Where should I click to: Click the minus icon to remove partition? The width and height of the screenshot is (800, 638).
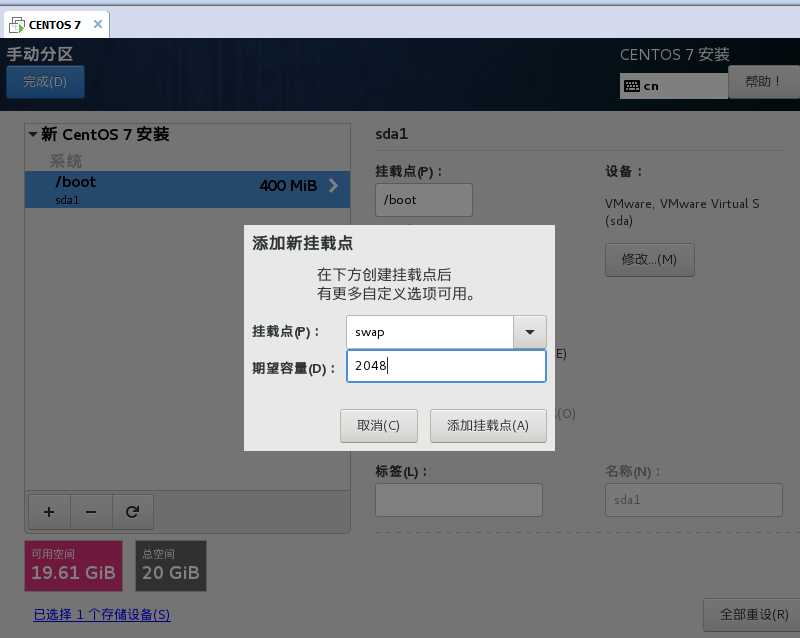click(91, 512)
